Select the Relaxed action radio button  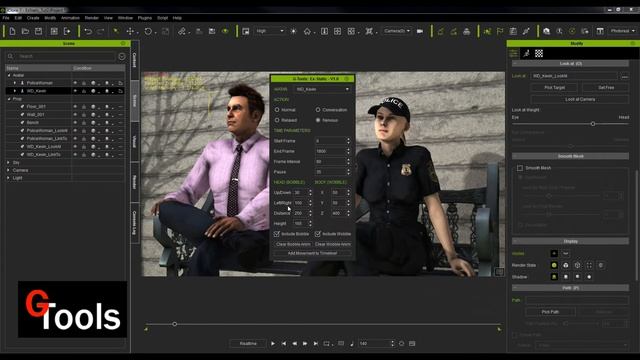point(277,120)
